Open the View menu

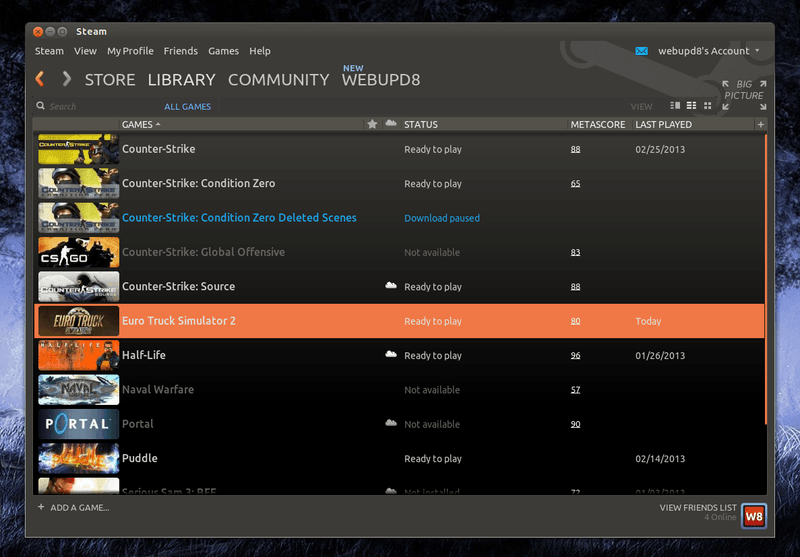[x=85, y=51]
